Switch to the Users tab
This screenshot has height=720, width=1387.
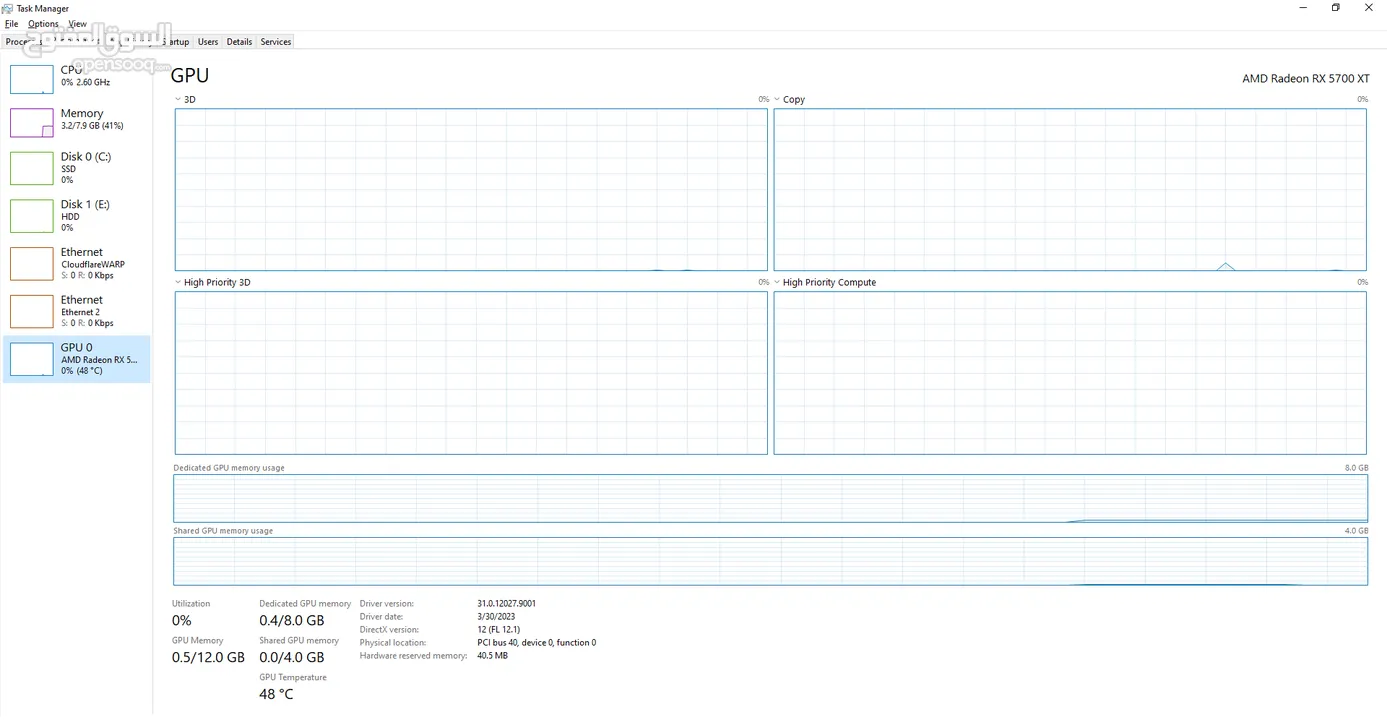coord(208,42)
